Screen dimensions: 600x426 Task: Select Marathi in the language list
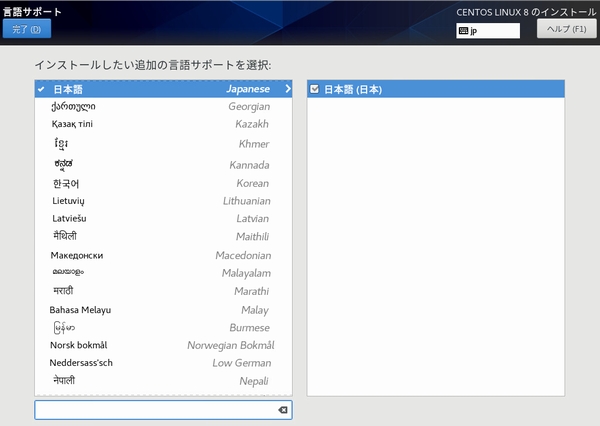tap(163, 291)
